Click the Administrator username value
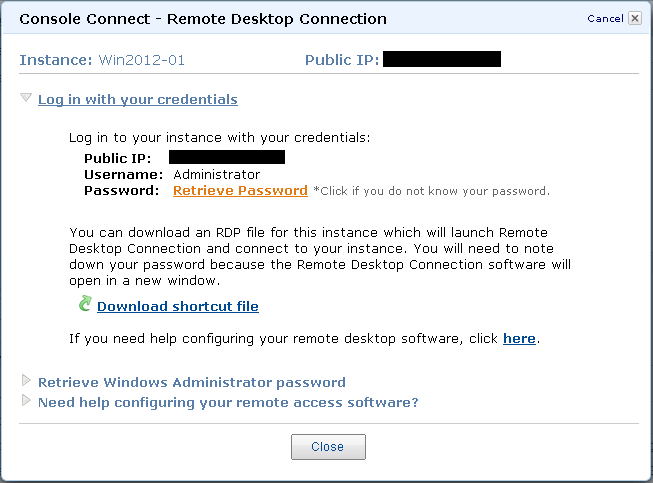Image resolution: width=653 pixels, height=483 pixels. tap(216, 174)
